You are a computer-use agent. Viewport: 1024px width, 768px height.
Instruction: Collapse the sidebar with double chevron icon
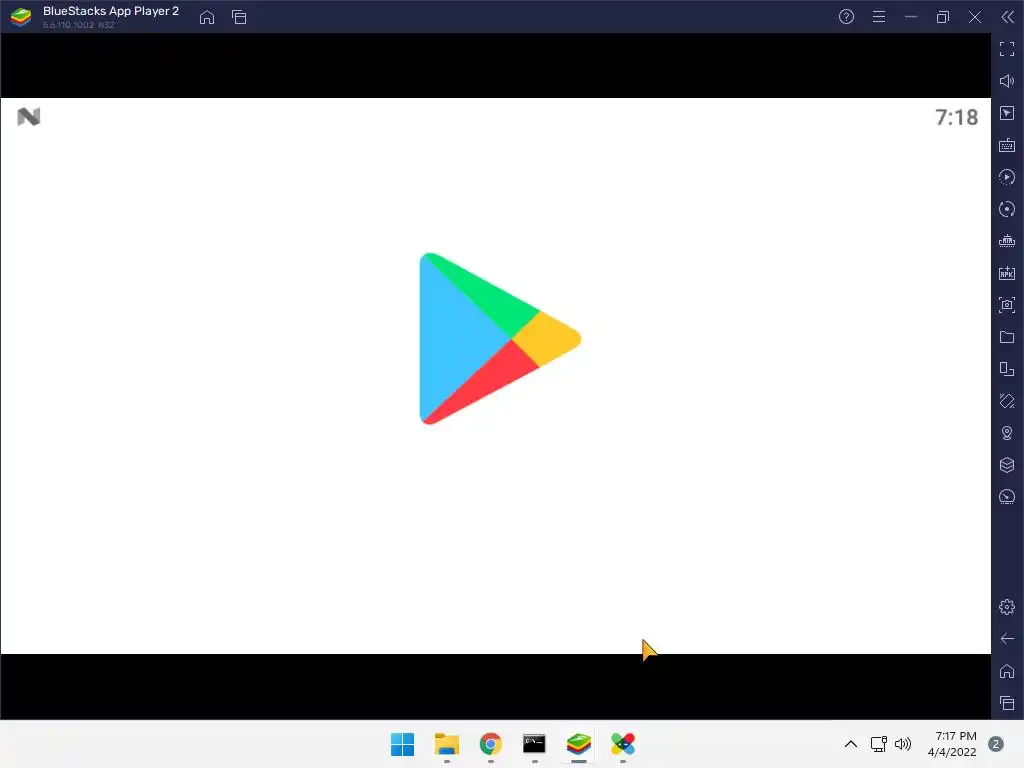point(1008,17)
